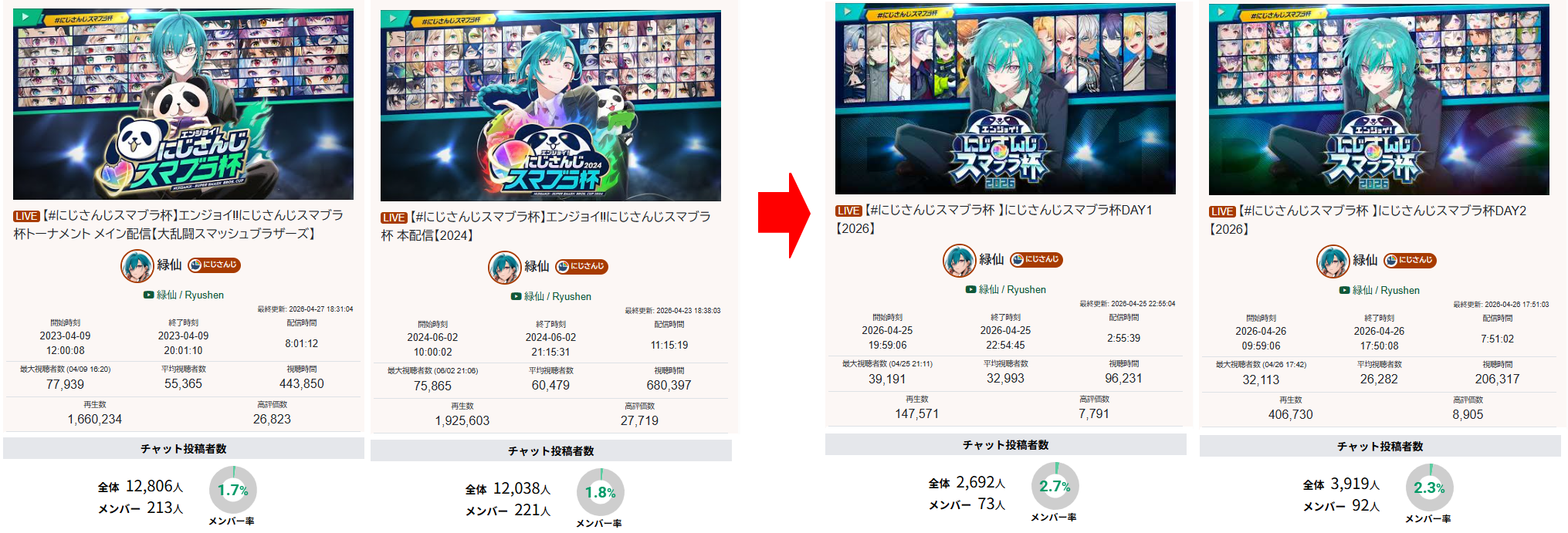1568x533 pixels.
Task: Click the 緑仙 avatar in the 2024 card
Action: point(505,268)
